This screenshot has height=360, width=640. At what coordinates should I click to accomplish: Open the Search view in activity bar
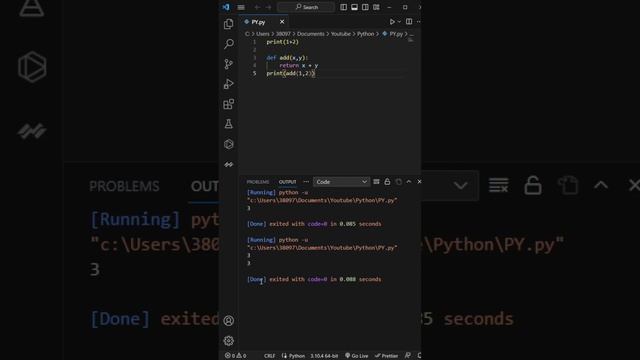[229, 44]
